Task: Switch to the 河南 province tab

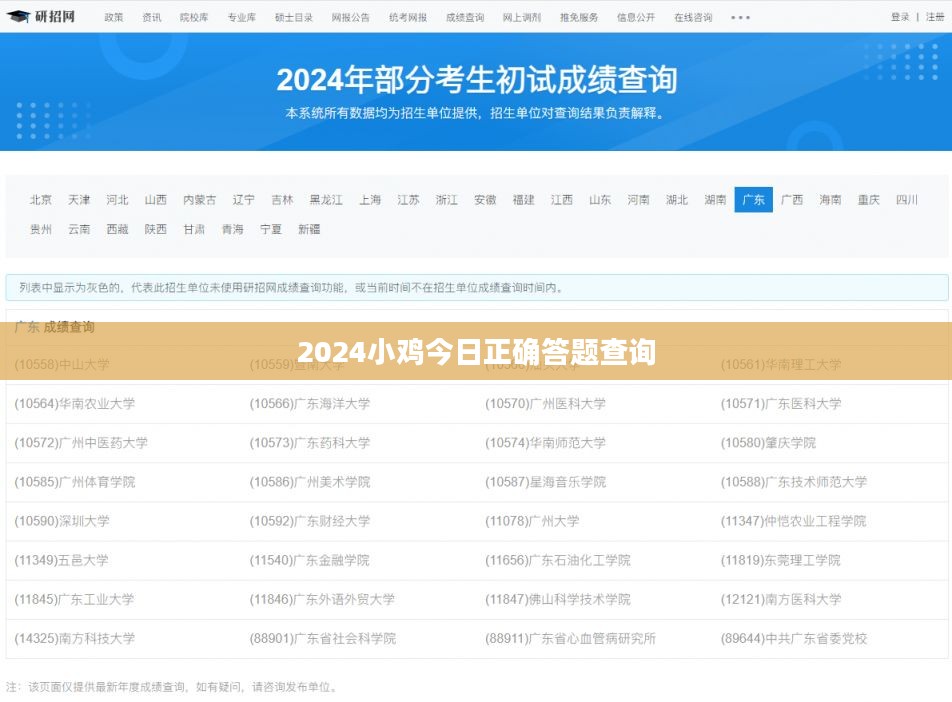Action: click(638, 200)
